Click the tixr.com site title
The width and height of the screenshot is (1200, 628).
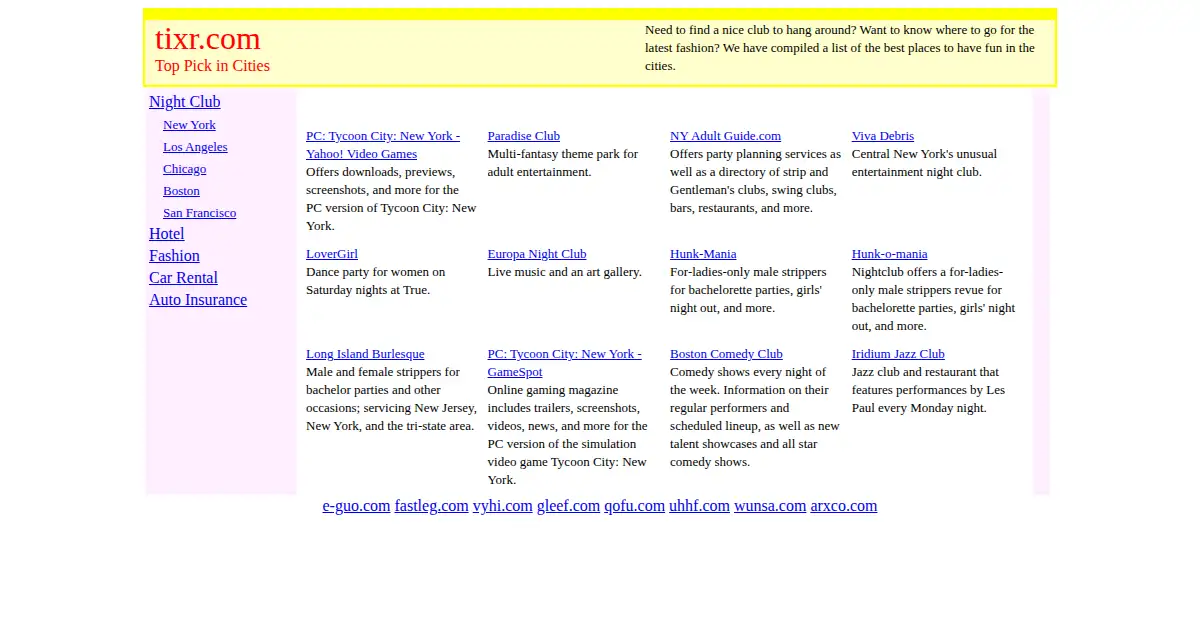[207, 39]
